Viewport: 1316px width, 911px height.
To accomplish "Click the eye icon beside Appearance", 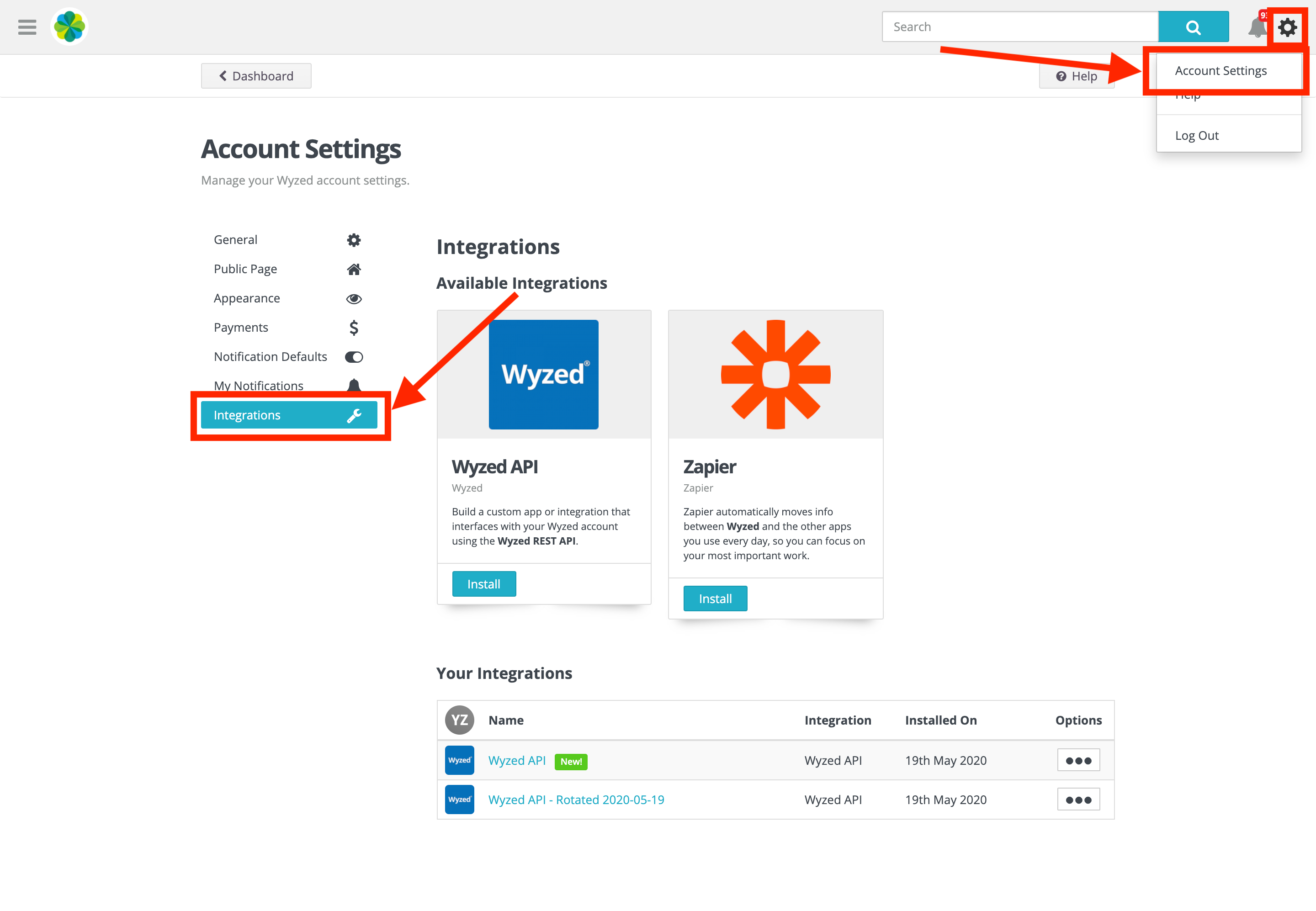I will (x=353, y=298).
